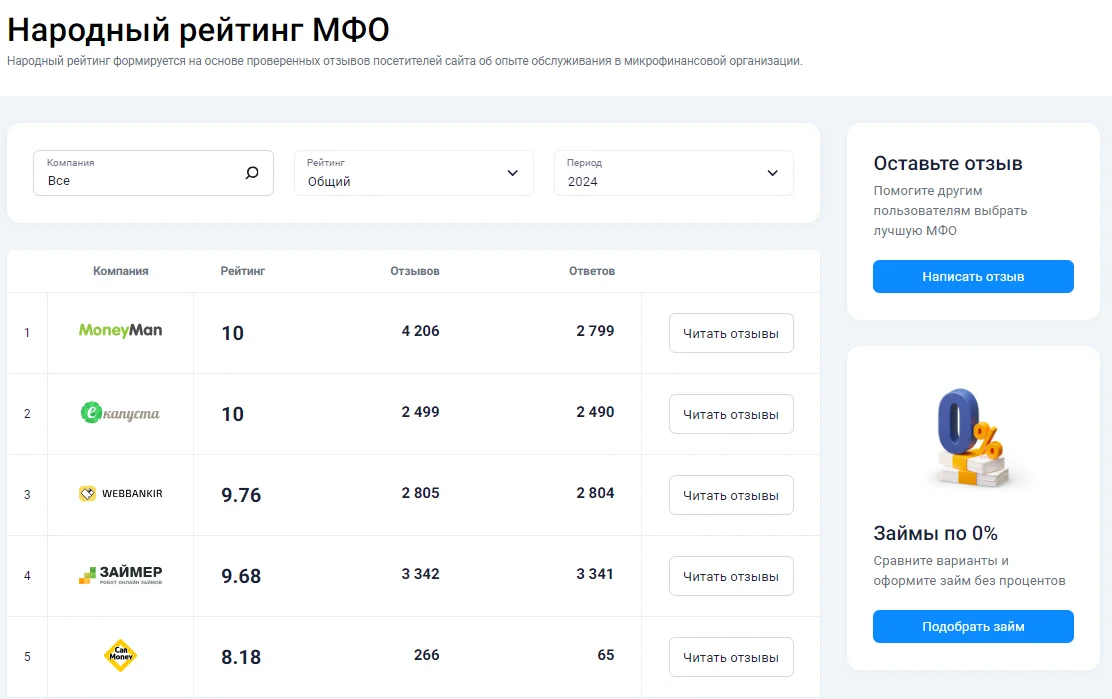
Task: Click the Отзывов column header
Action: pyautogui.click(x=415, y=271)
